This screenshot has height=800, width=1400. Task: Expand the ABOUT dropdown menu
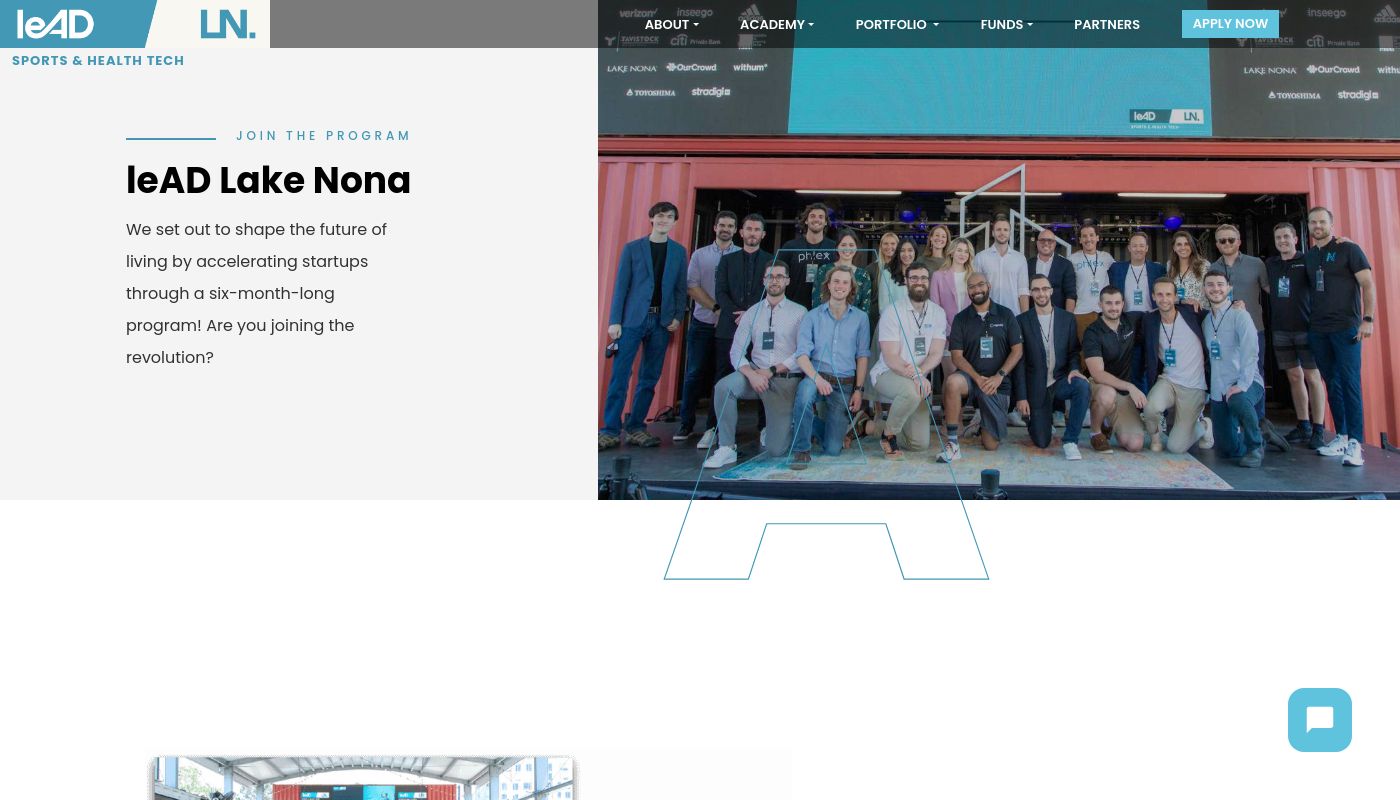tap(672, 25)
